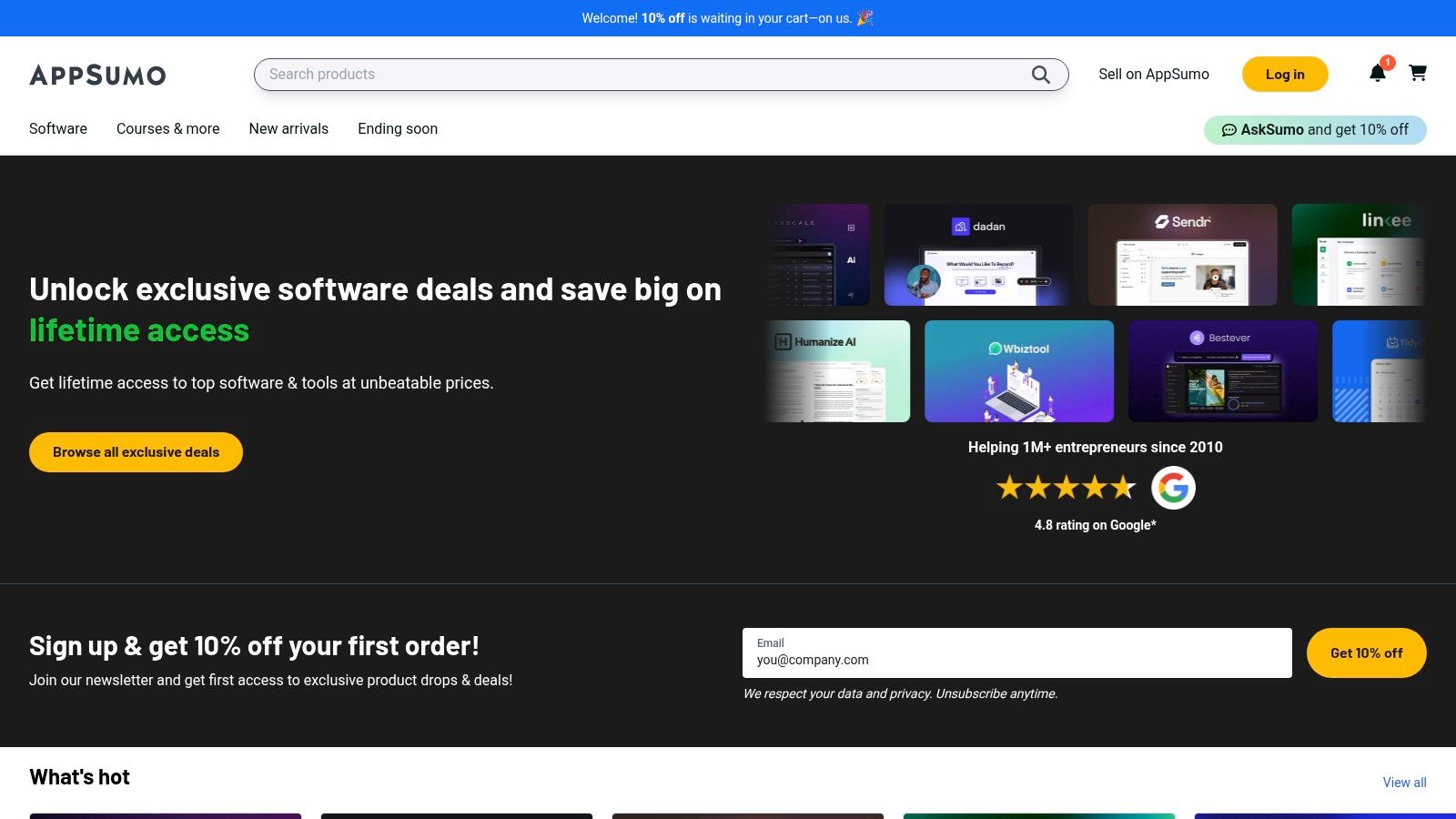Go to New arrivals

[288, 128]
